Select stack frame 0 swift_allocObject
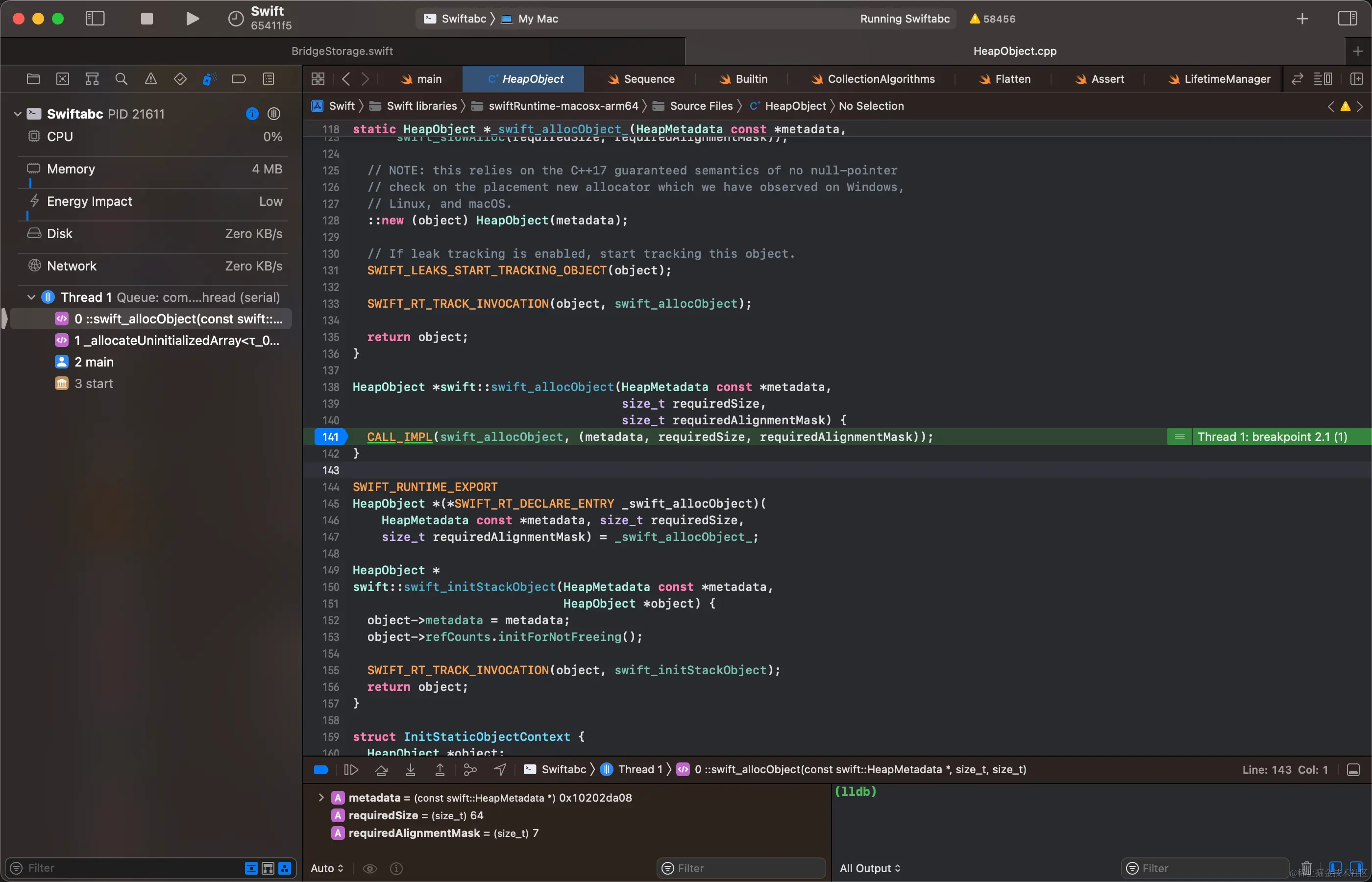The image size is (1372, 882). point(151,319)
